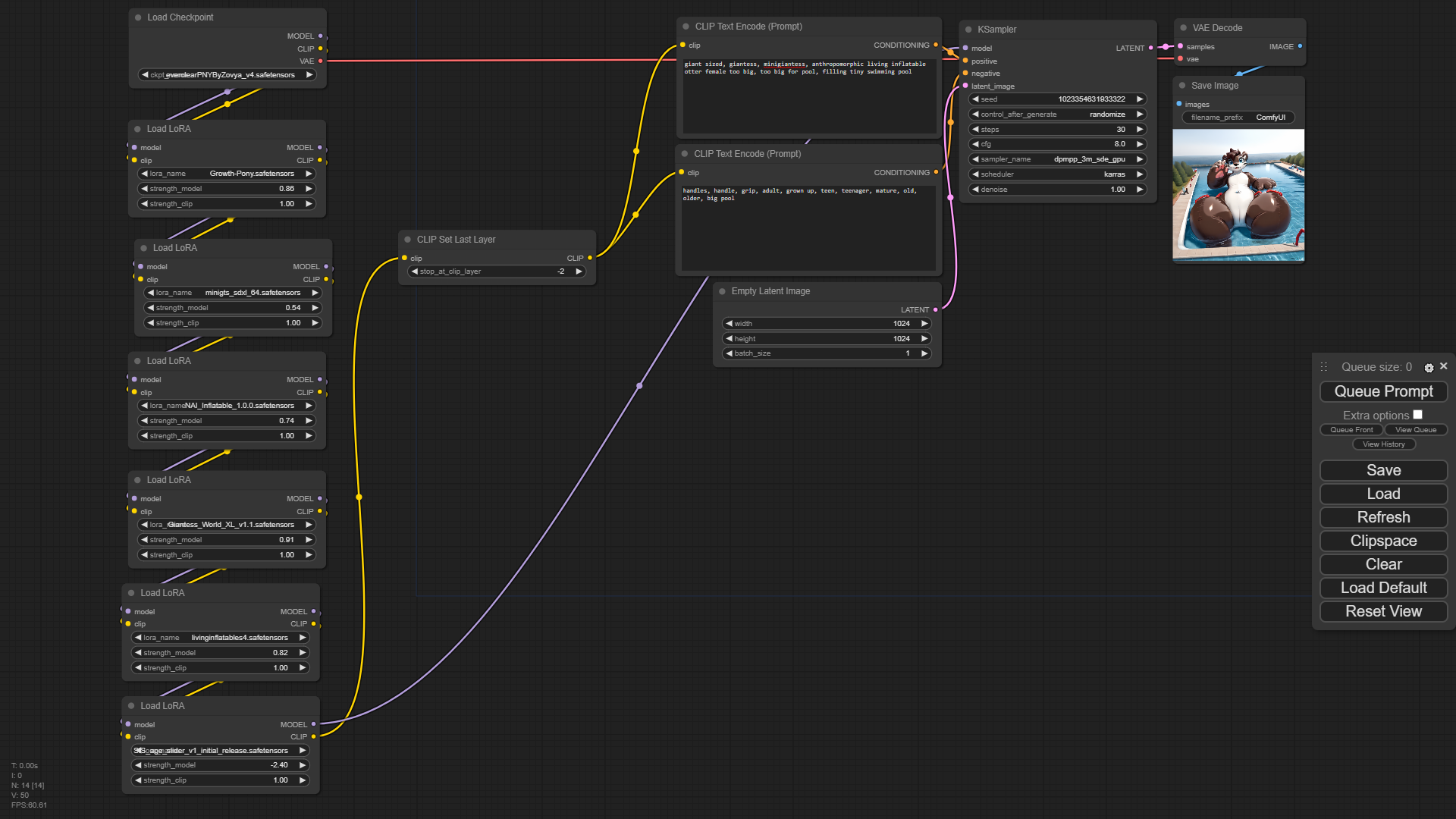The height and width of the screenshot is (819, 1456).
Task: Collapse the Load Checkpoint node title dot
Action: (x=138, y=17)
